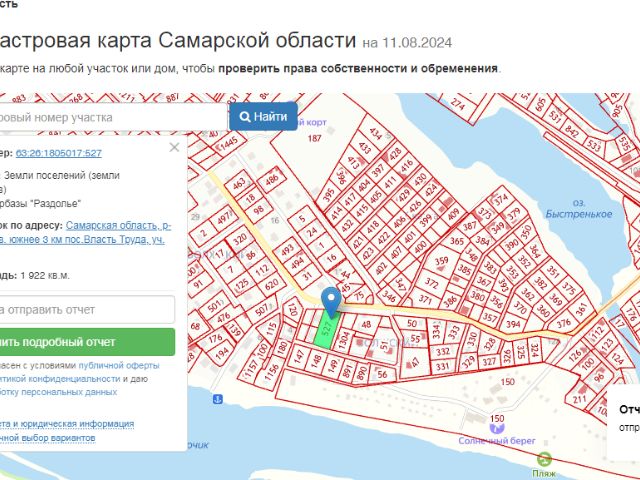Select parcel 501 on the map

coord(214,305)
